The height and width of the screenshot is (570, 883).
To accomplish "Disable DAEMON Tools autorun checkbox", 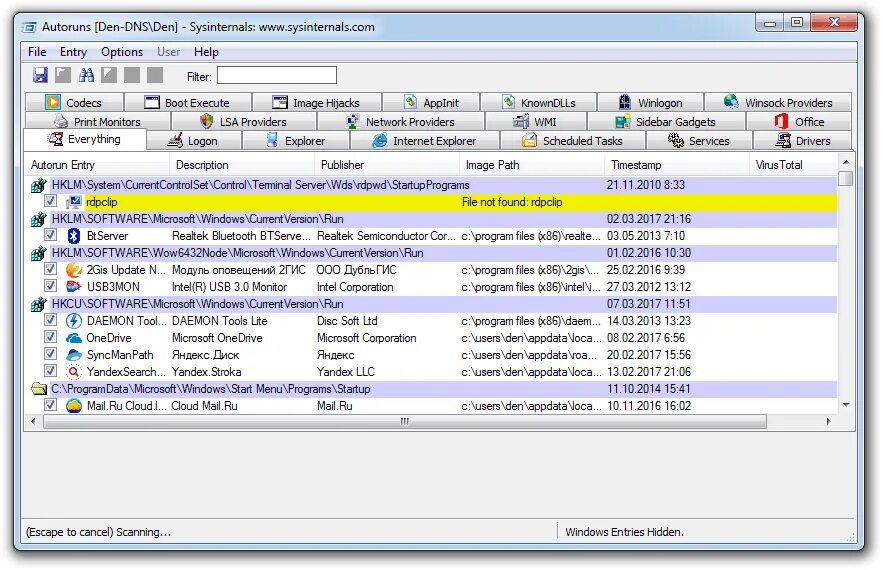I will click(x=50, y=320).
